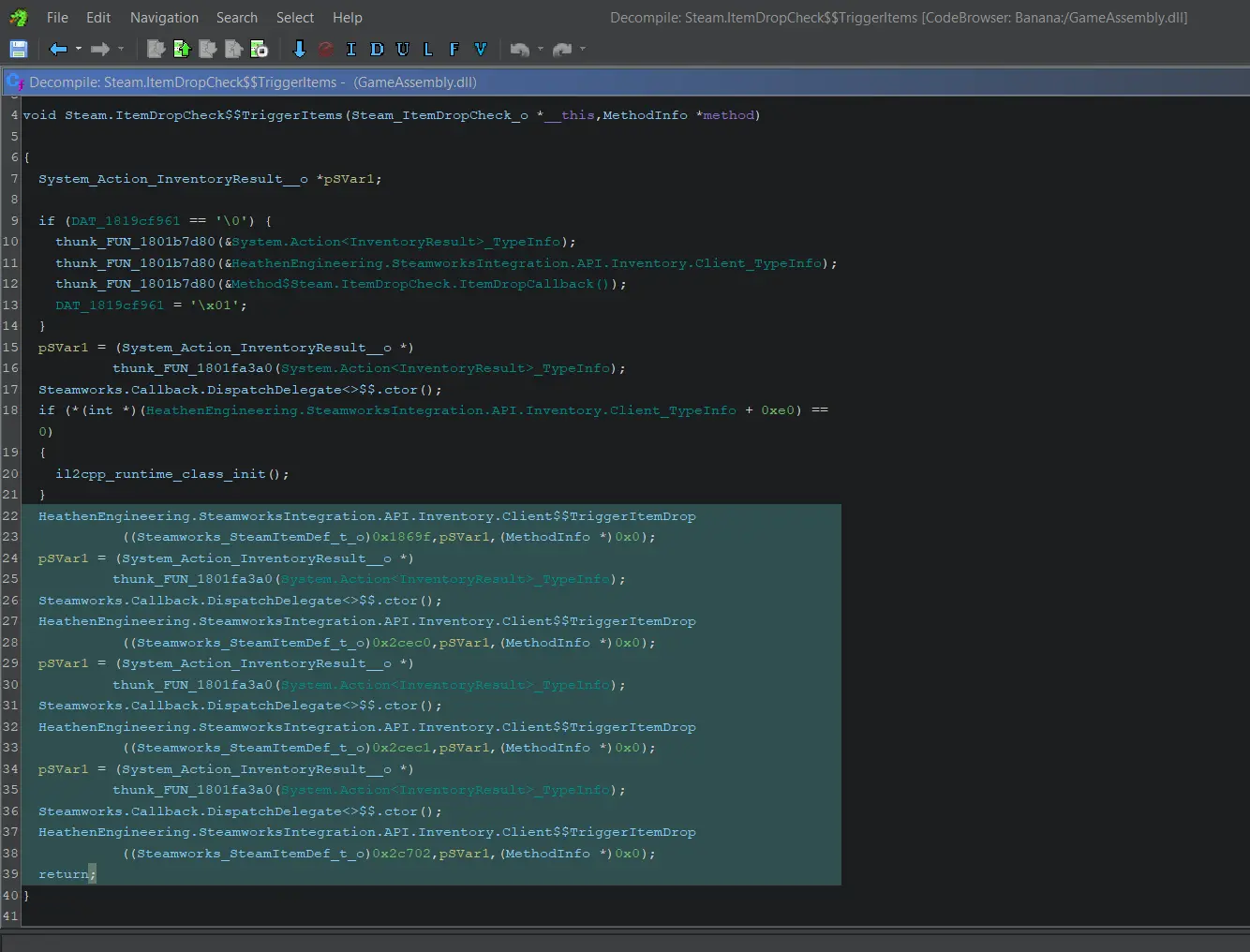The height and width of the screenshot is (952, 1250).
Task: Click DAT_1819cf961 in the line 9 if condition
Action: pyautogui.click(x=126, y=221)
